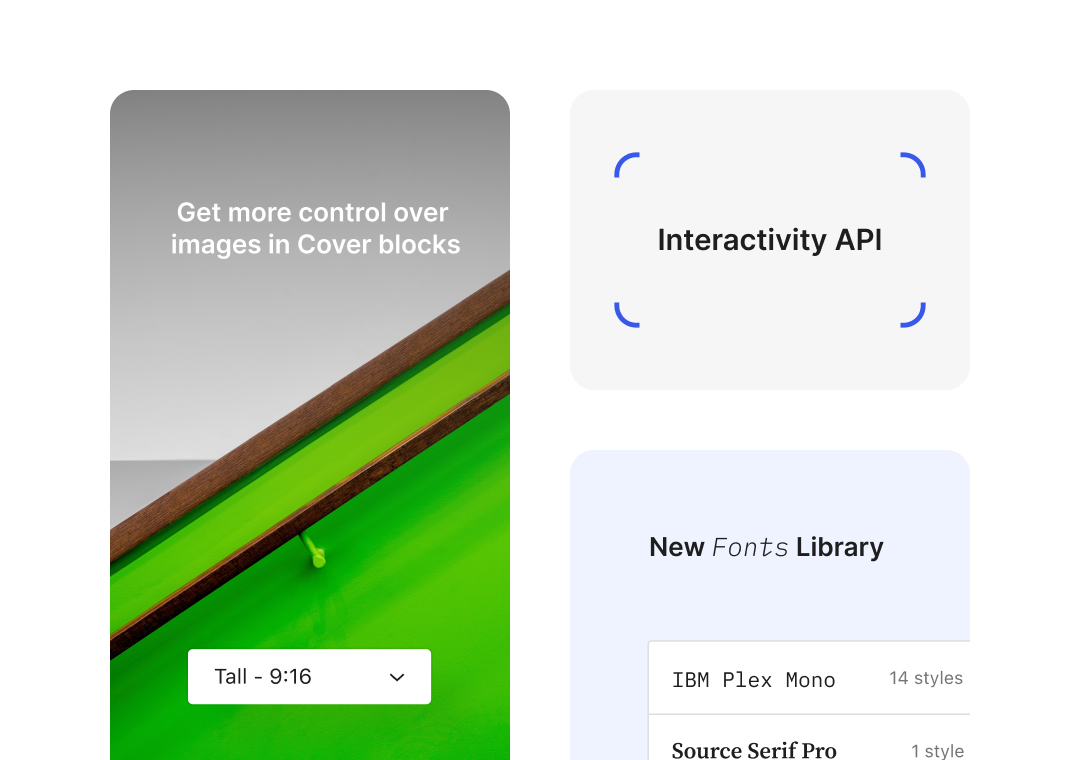Click the gray sky area above the headline
This screenshot has width=1080, height=760.
click(x=310, y=140)
